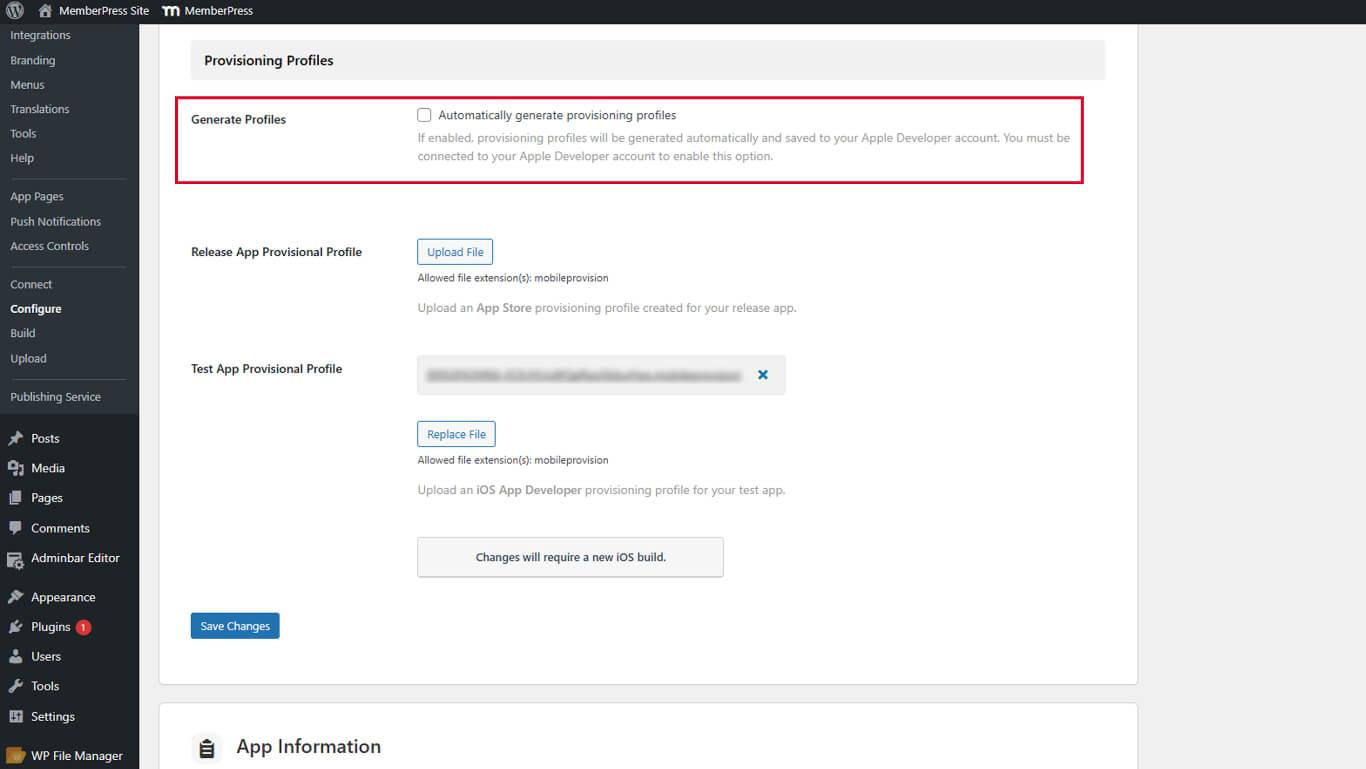This screenshot has height=769, width=1366.
Task: Click the Plugins icon showing the update badge
Action: click(17, 627)
